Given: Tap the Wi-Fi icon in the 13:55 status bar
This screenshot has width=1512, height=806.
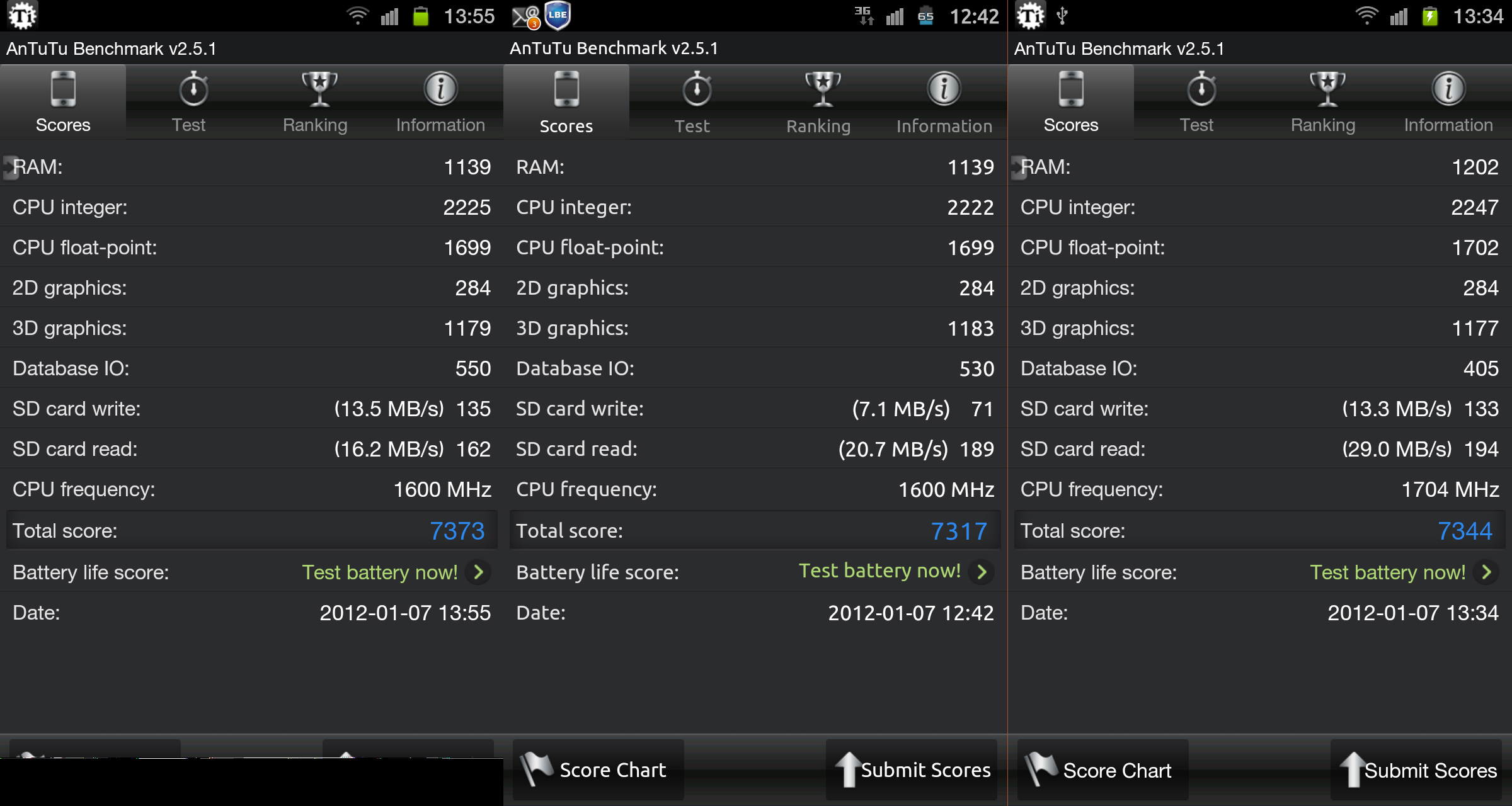Looking at the screenshot, I should coord(358,16).
